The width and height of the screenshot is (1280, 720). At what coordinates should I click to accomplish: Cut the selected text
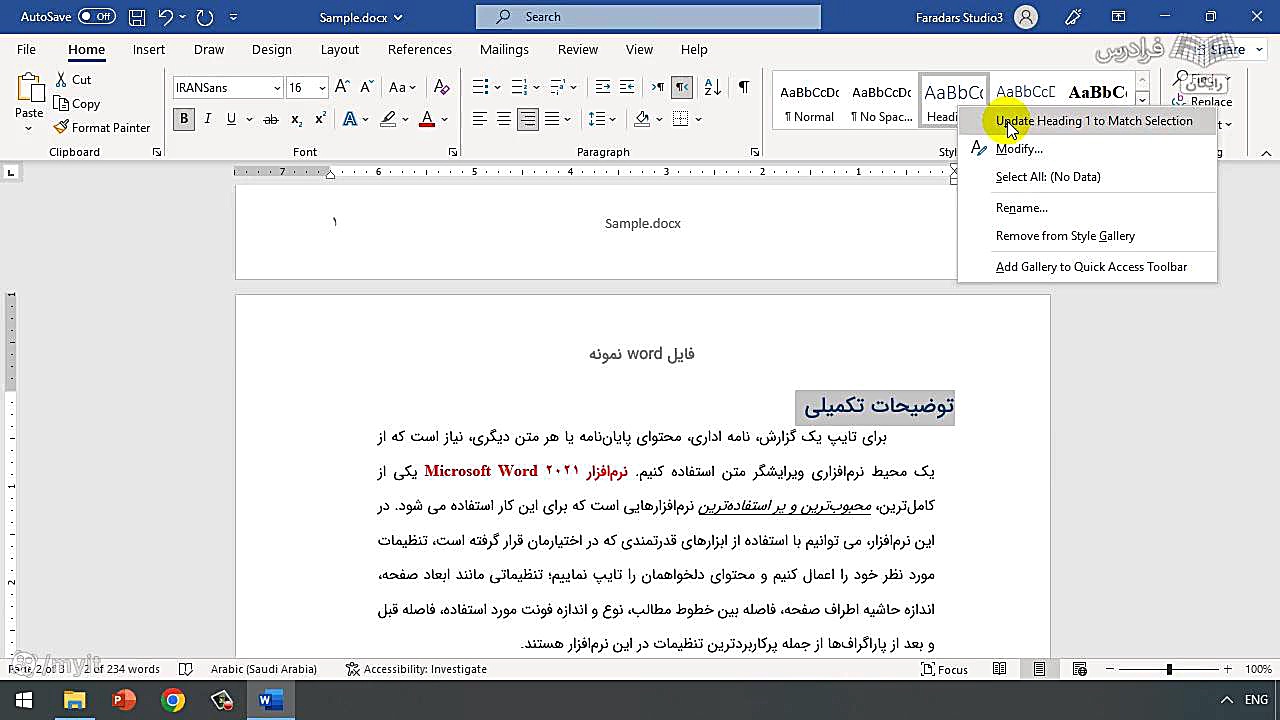[72, 80]
